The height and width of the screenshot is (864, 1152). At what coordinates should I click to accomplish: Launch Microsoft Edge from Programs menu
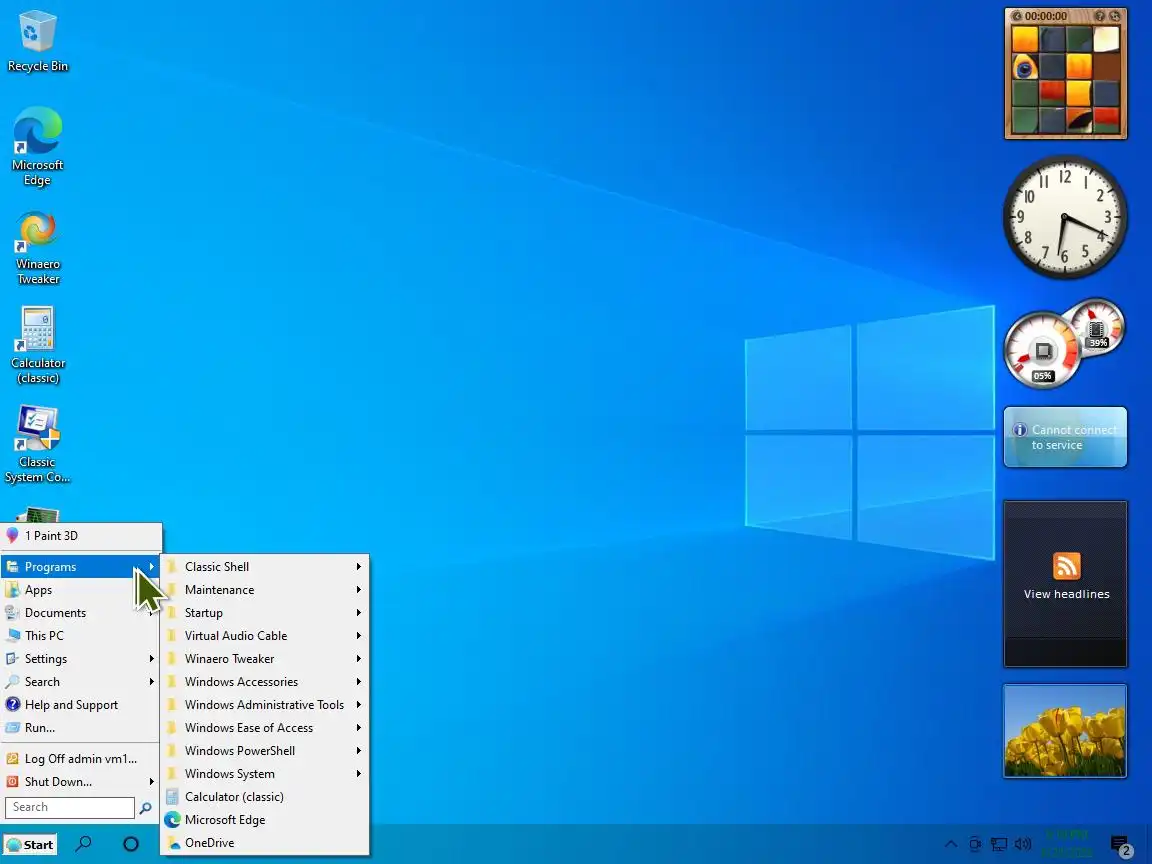pos(264,819)
